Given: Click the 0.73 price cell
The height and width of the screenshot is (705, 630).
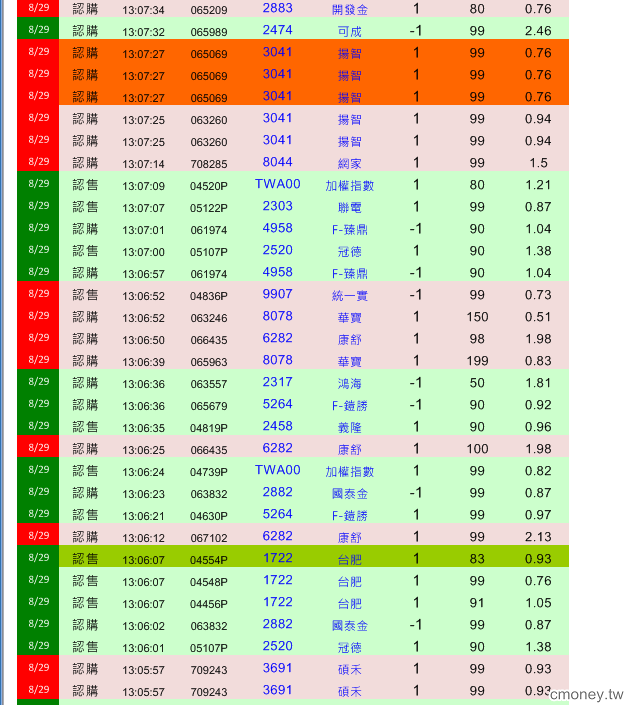Looking at the screenshot, I should (538, 295).
